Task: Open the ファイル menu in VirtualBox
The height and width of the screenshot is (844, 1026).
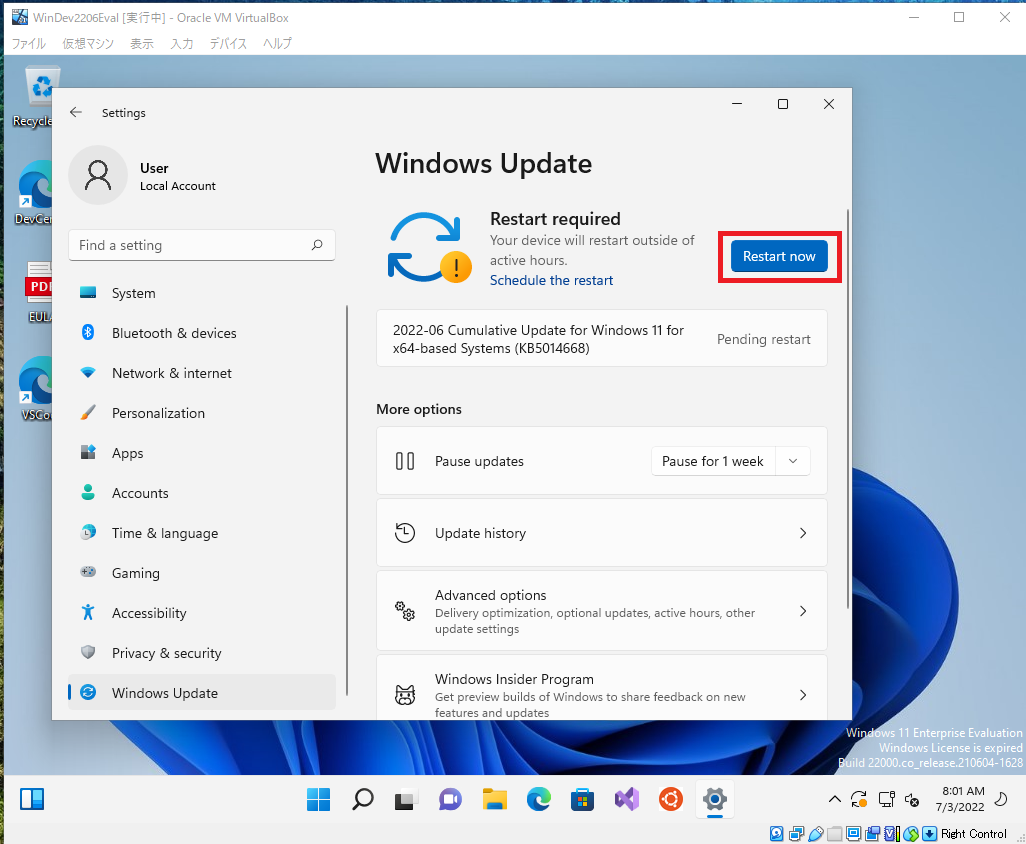Action: [x=29, y=44]
